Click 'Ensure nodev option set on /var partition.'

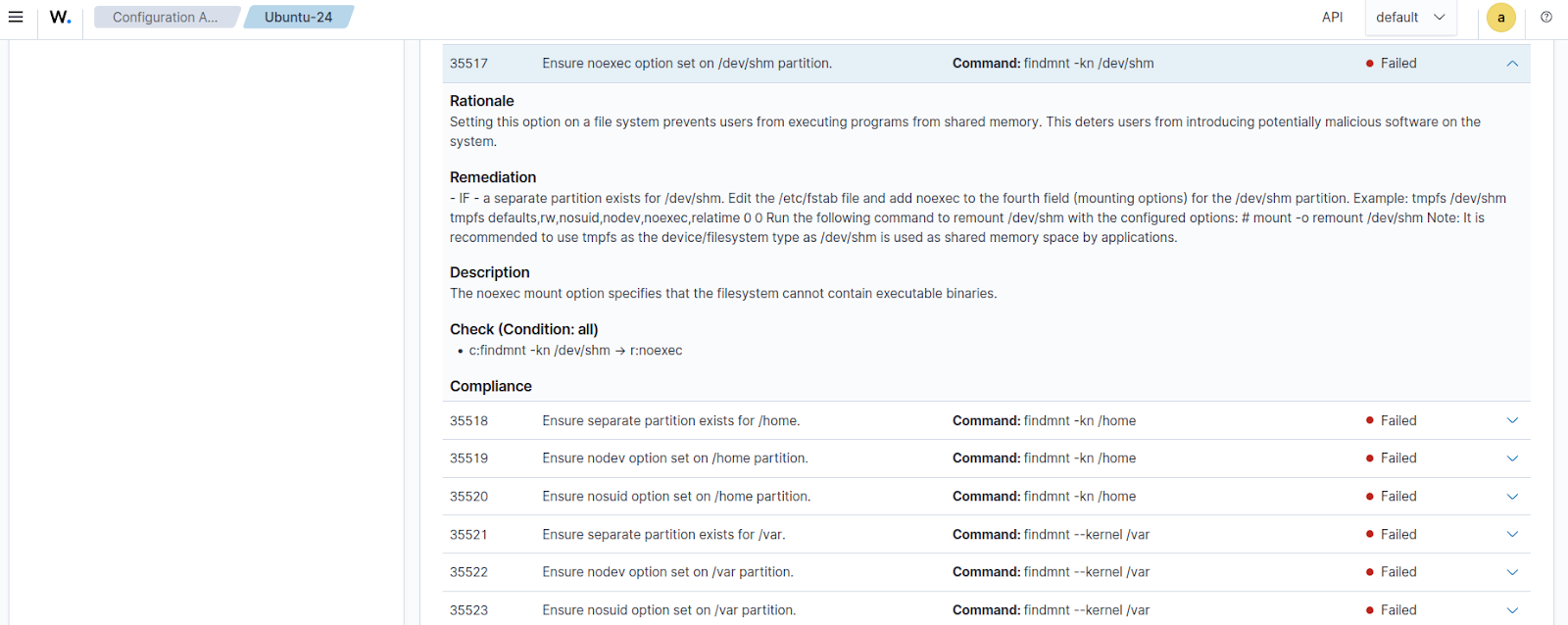click(667, 572)
